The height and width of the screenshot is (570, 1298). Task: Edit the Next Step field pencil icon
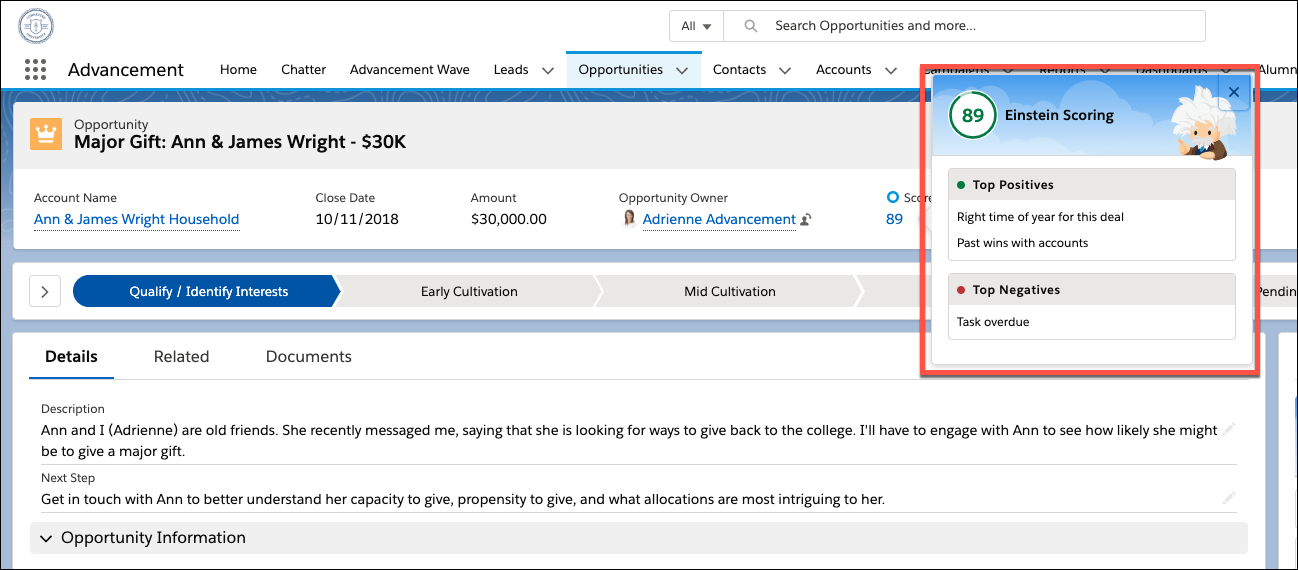click(1229, 497)
